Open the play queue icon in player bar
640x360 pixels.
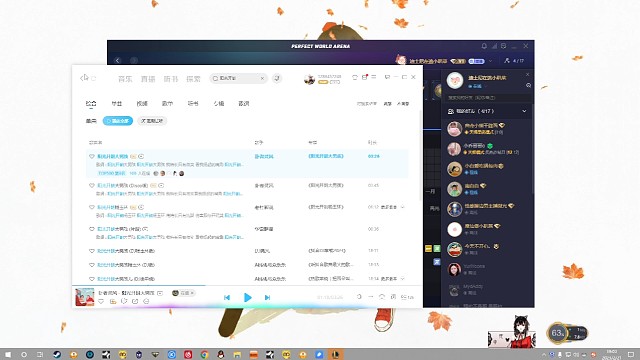pos(407,297)
